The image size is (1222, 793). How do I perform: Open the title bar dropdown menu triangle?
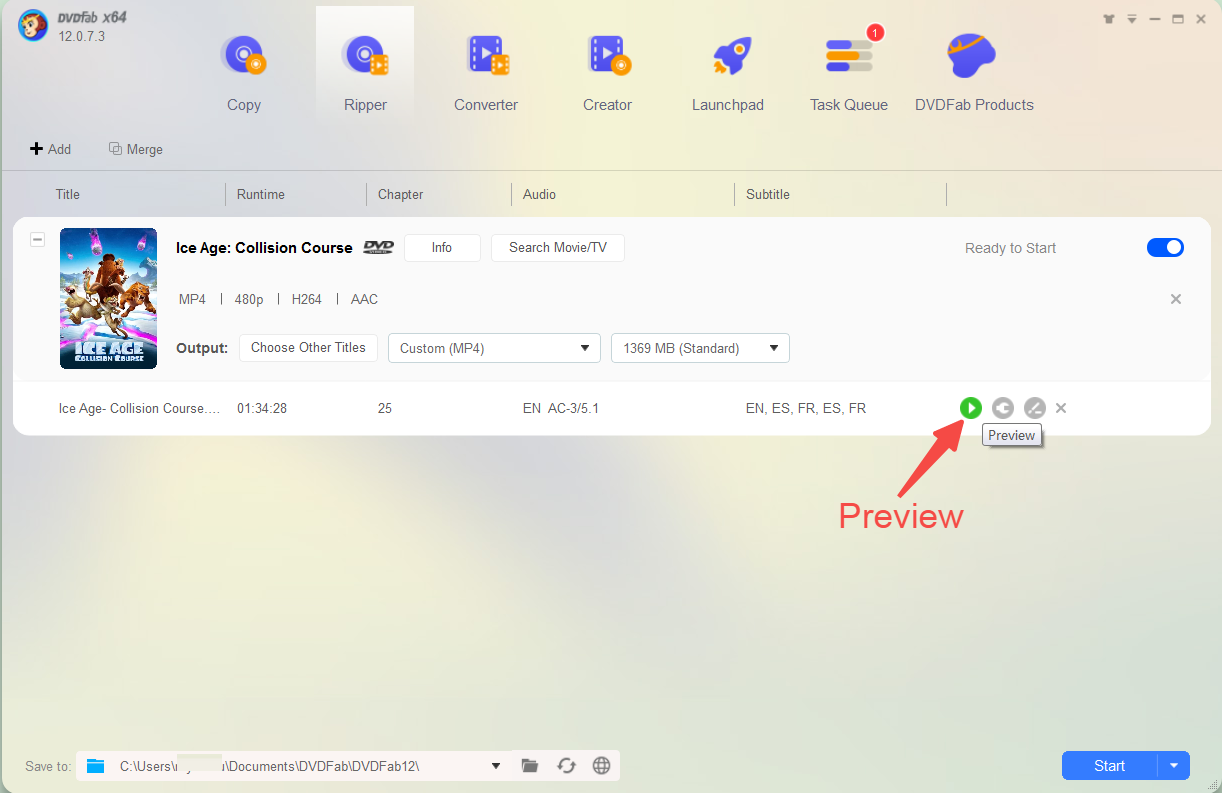tap(1132, 19)
